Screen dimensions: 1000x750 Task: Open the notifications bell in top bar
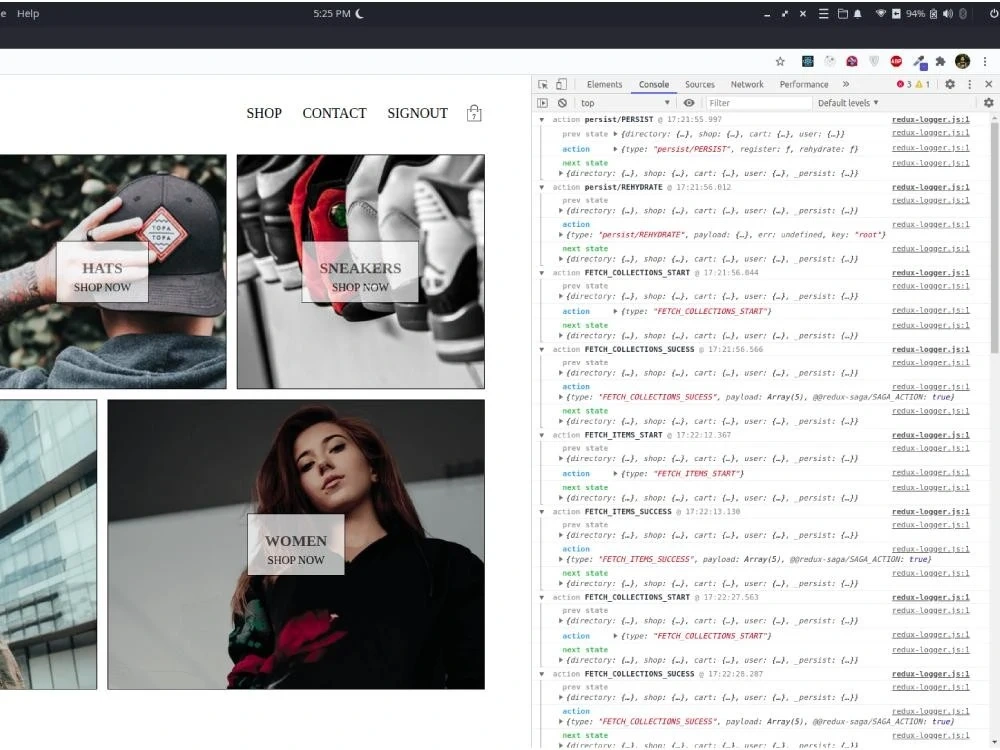point(858,13)
